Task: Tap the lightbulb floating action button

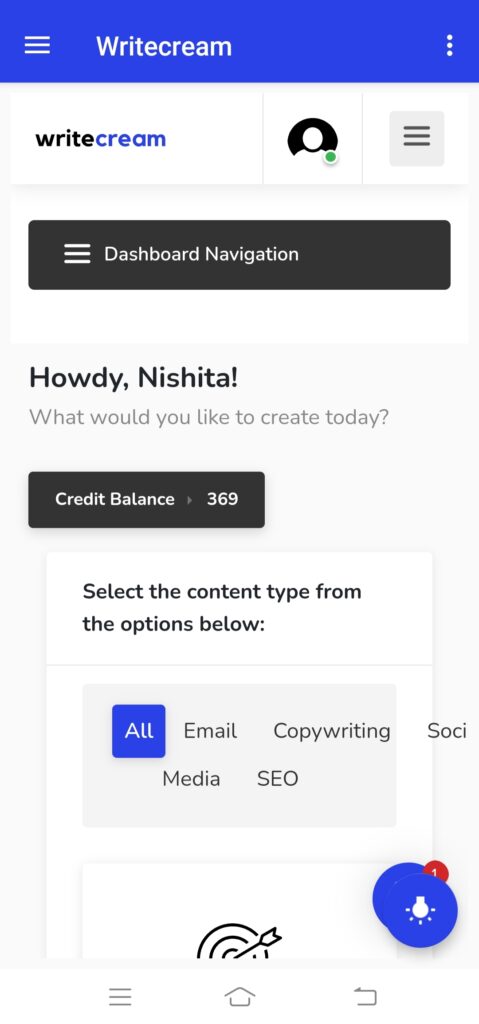Action: [420, 910]
